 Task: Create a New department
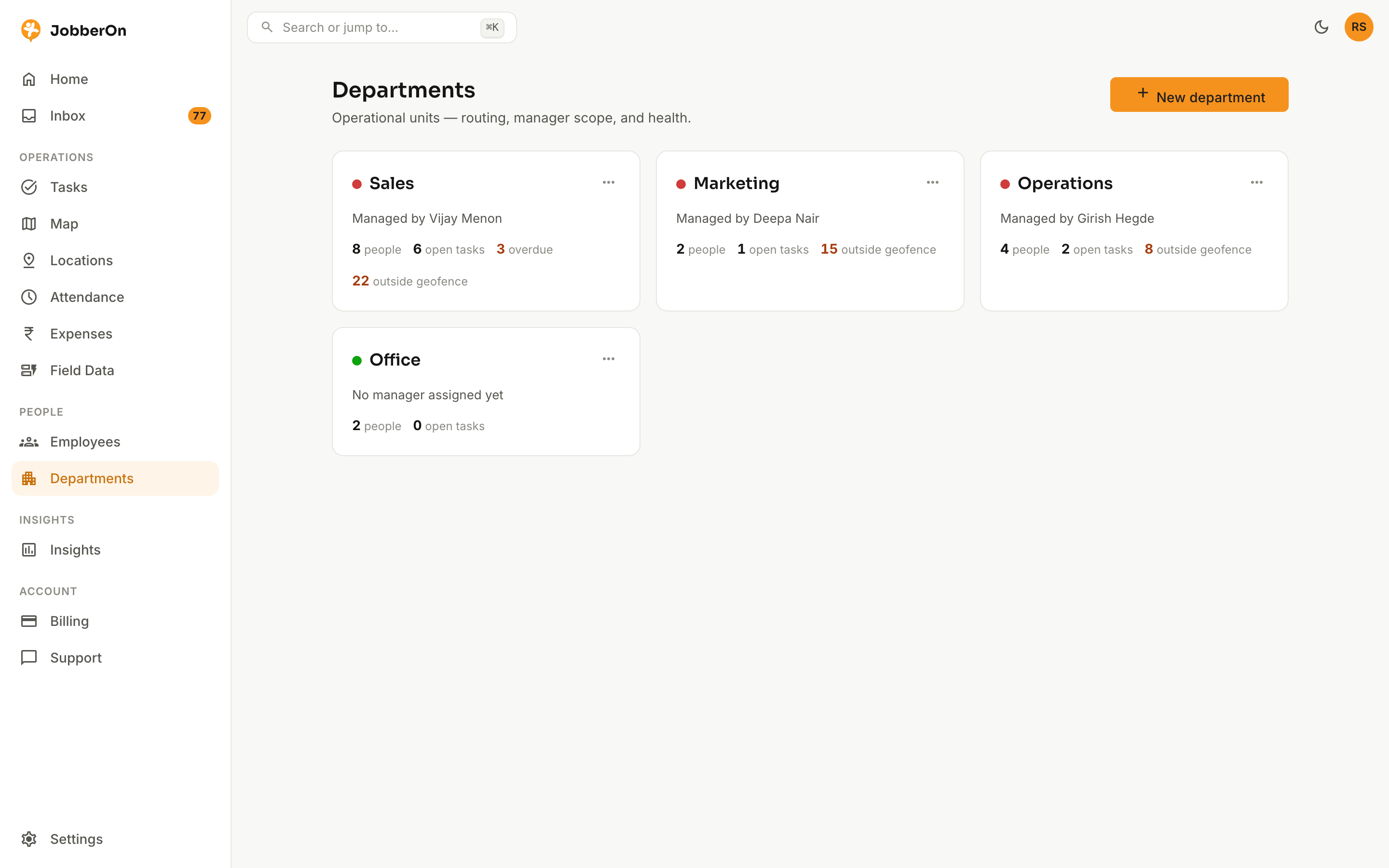[x=1199, y=95]
